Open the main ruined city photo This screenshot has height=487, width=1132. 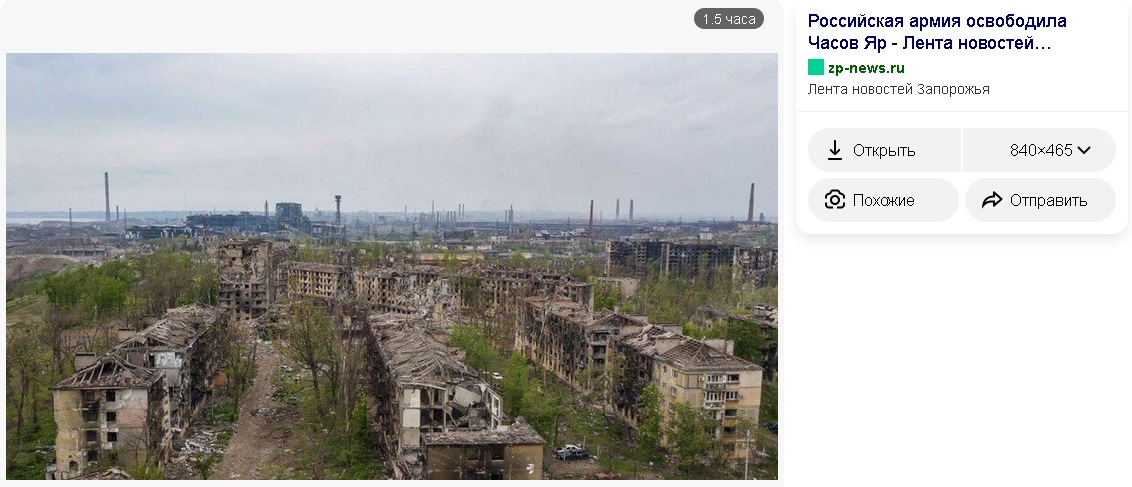[392, 266]
